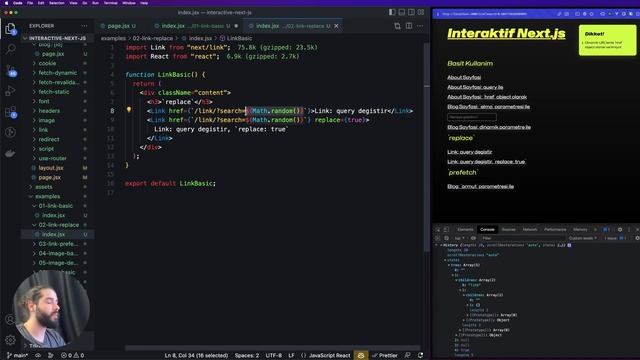Open the DevTools Sources tab
The width and height of the screenshot is (640, 360).
coord(508,229)
